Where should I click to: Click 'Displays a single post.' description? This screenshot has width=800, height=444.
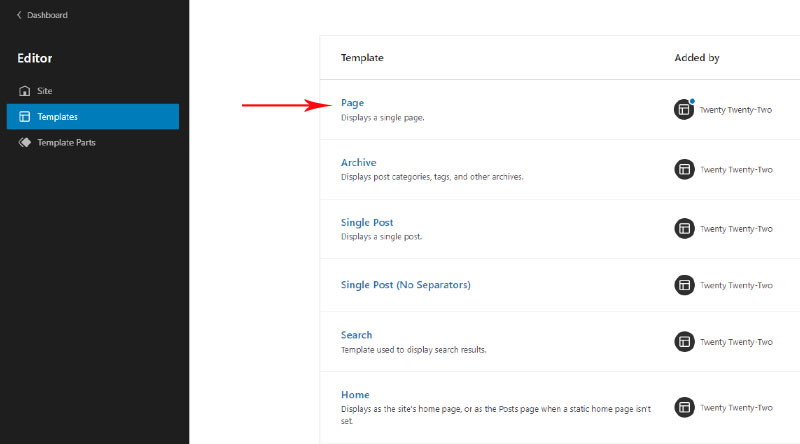[x=382, y=236]
